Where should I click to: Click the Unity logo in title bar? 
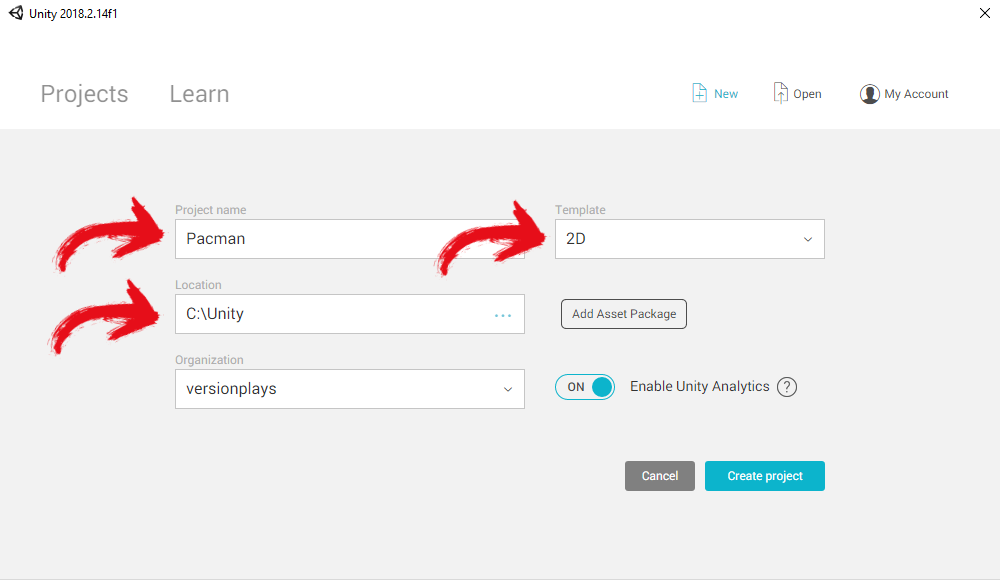16,13
